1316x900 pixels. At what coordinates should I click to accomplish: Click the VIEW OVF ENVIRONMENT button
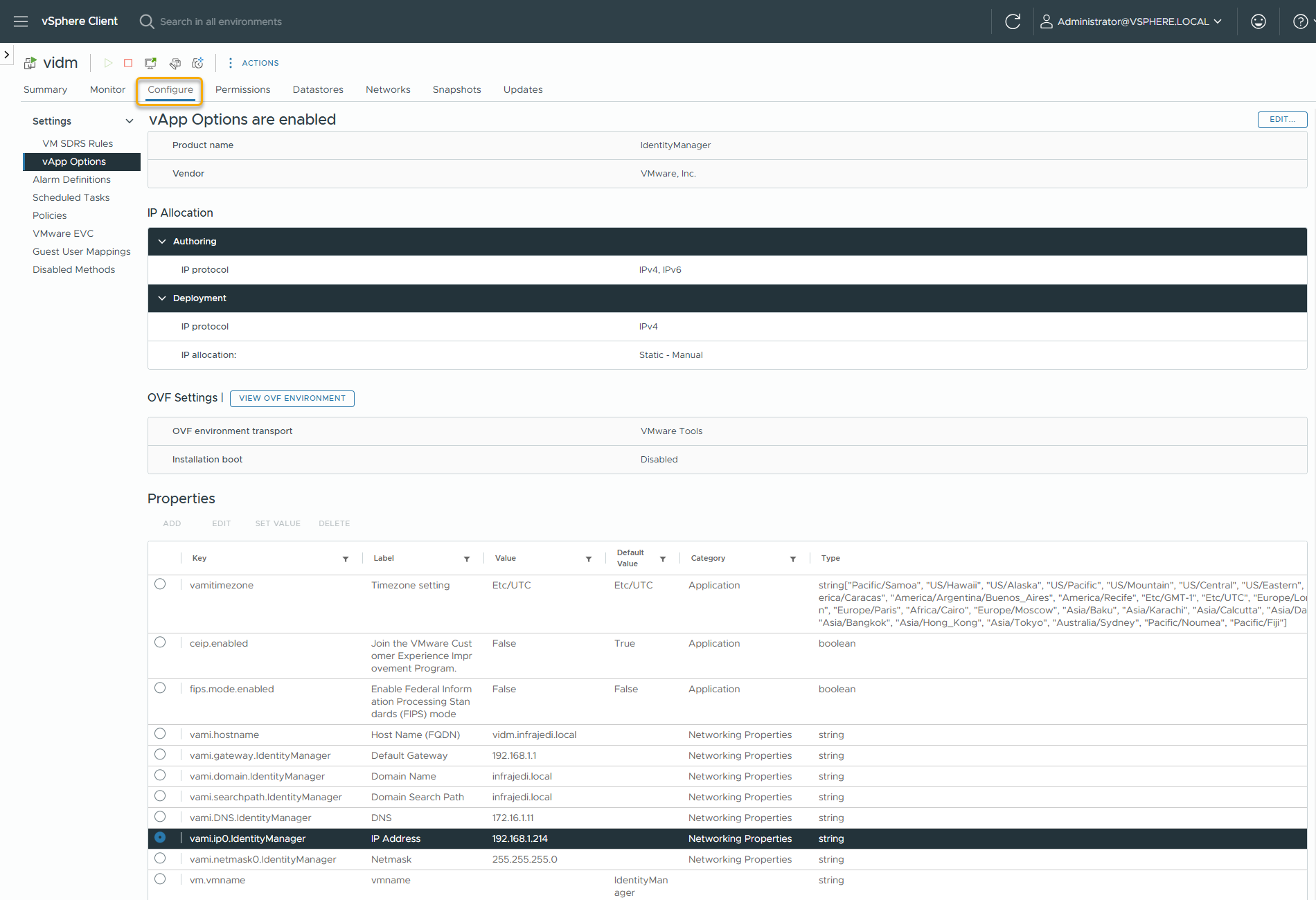292,398
